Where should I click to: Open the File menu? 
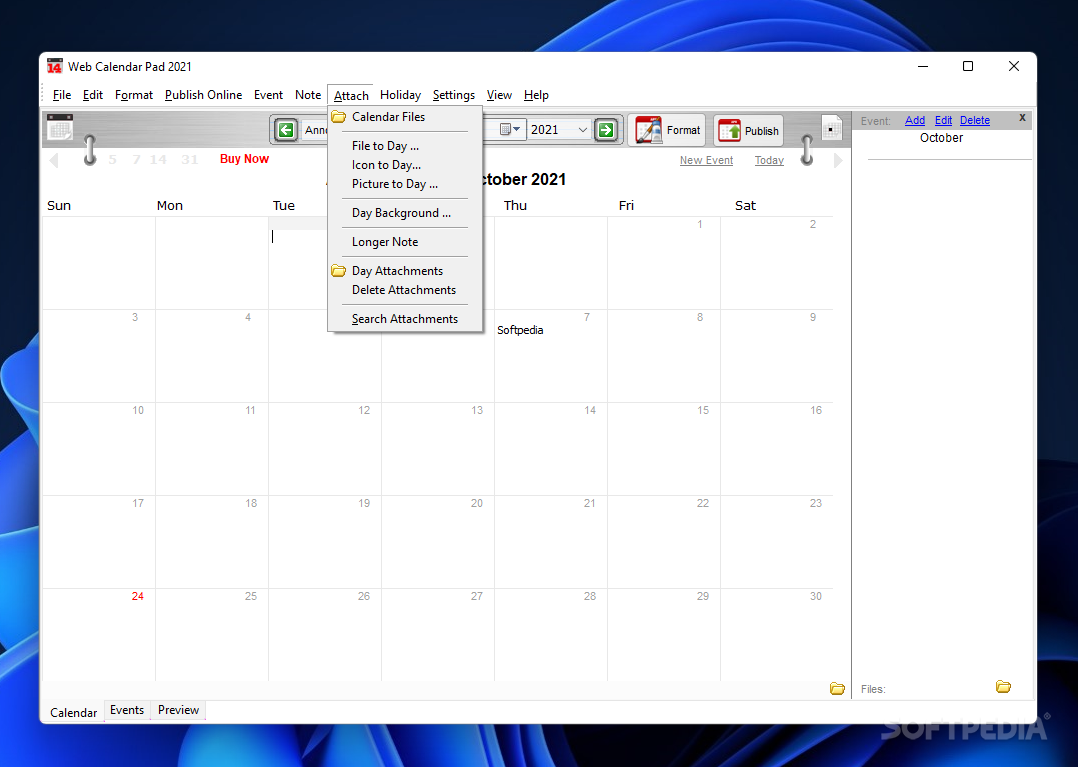tap(62, 95)
